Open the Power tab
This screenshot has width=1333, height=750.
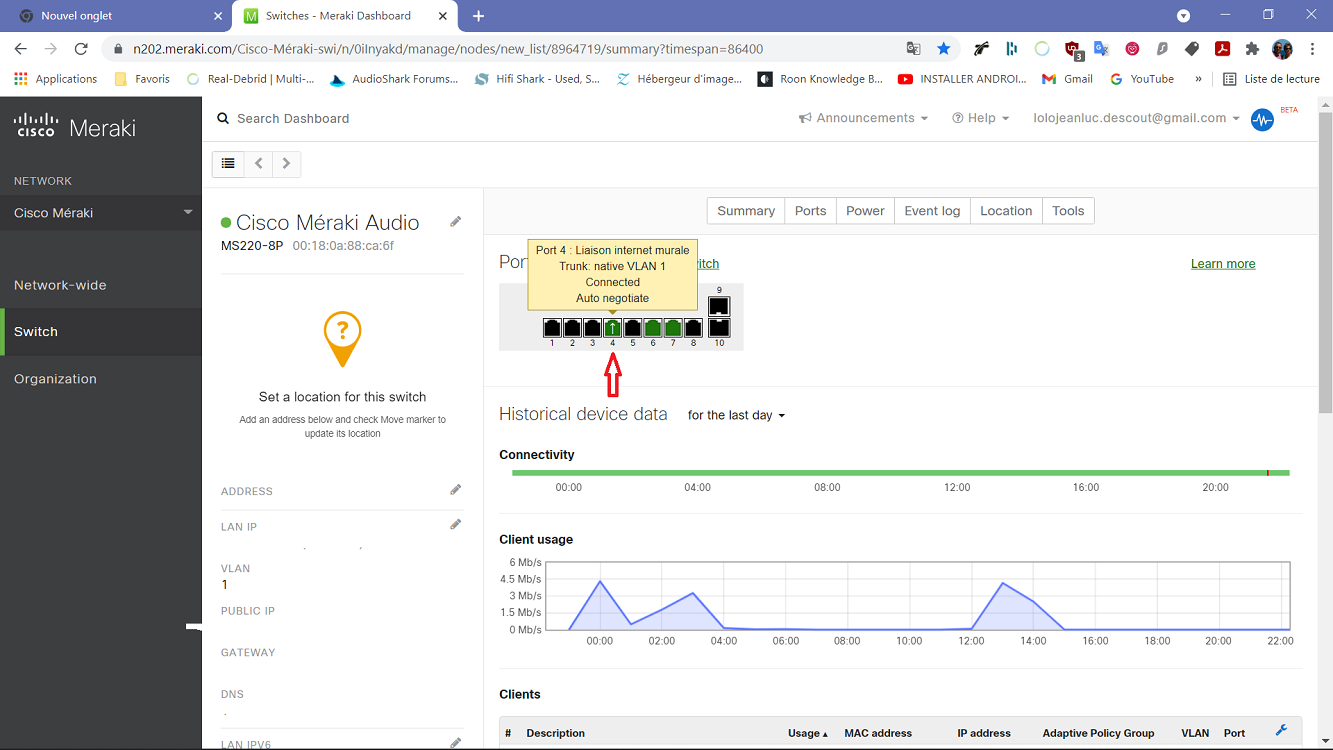(865, 211)
